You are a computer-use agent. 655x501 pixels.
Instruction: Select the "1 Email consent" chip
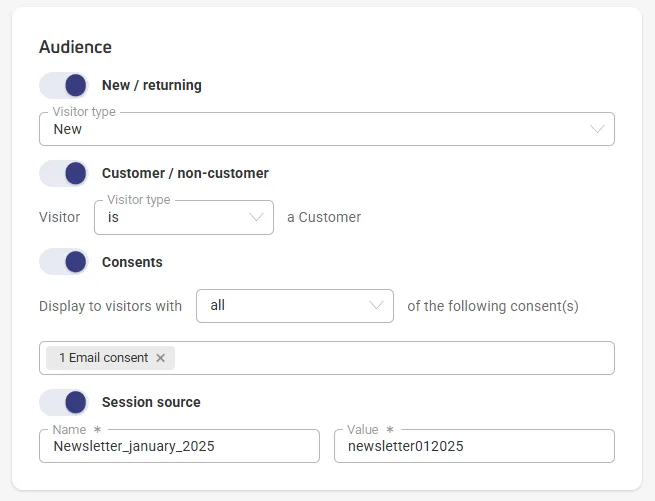click(103, 358)
